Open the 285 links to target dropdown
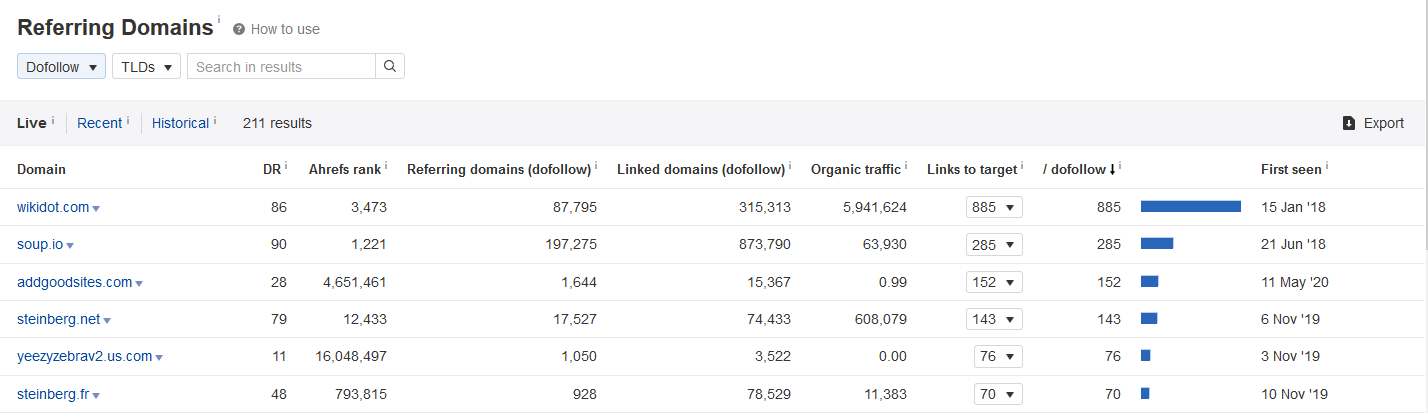1428x413 pixels. [994, 244]
